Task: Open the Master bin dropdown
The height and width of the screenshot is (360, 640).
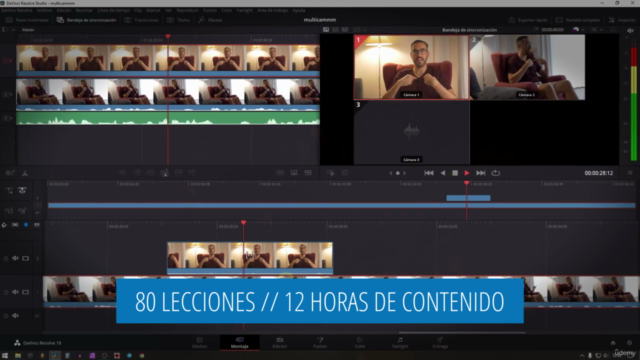Action: (13, 30)
